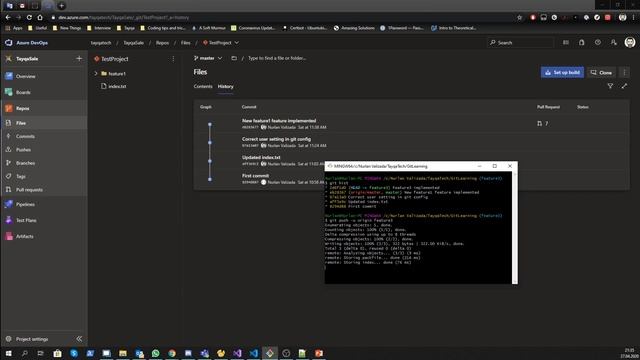Click the Files breadcrumb
The image size is (640, 360).
click(185, 42)
